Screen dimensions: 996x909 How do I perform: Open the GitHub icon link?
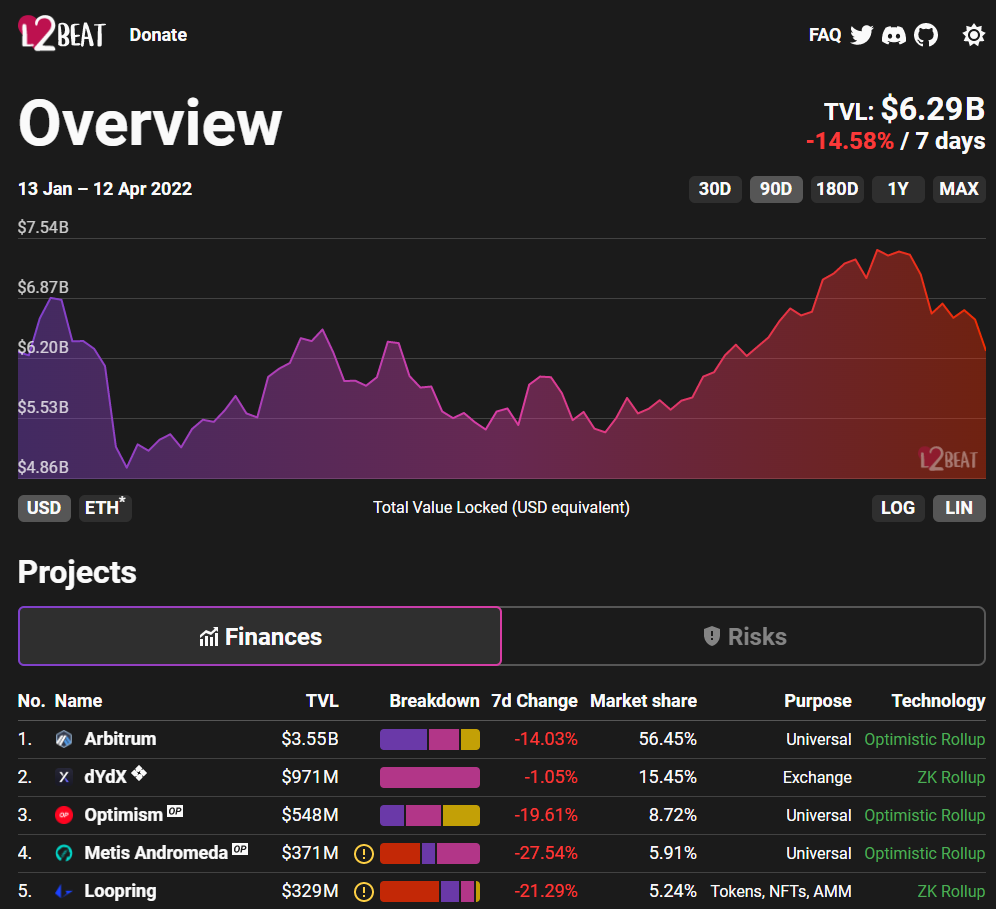click(x=925, y=35)
